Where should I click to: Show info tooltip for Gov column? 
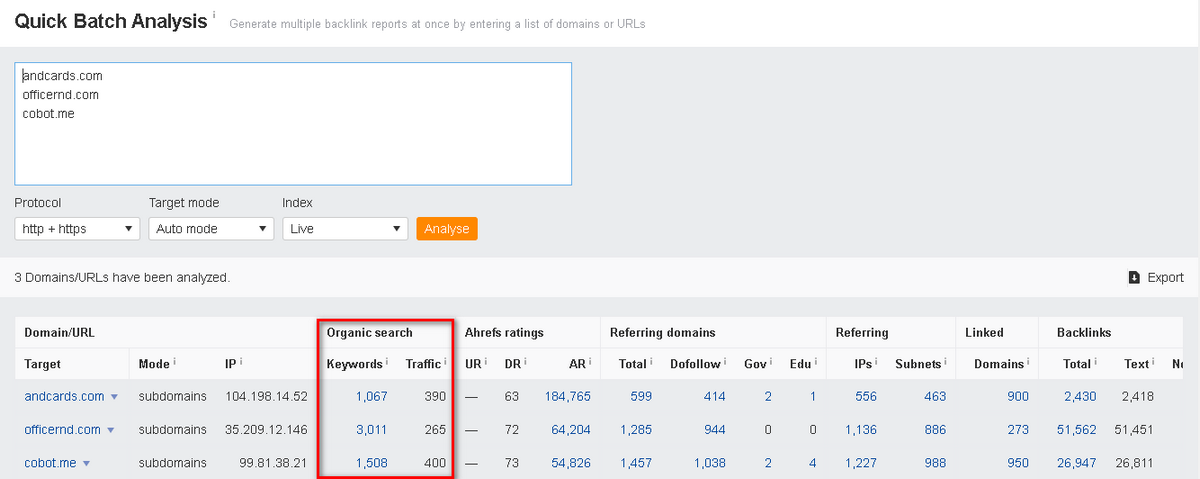coord(772,362)
